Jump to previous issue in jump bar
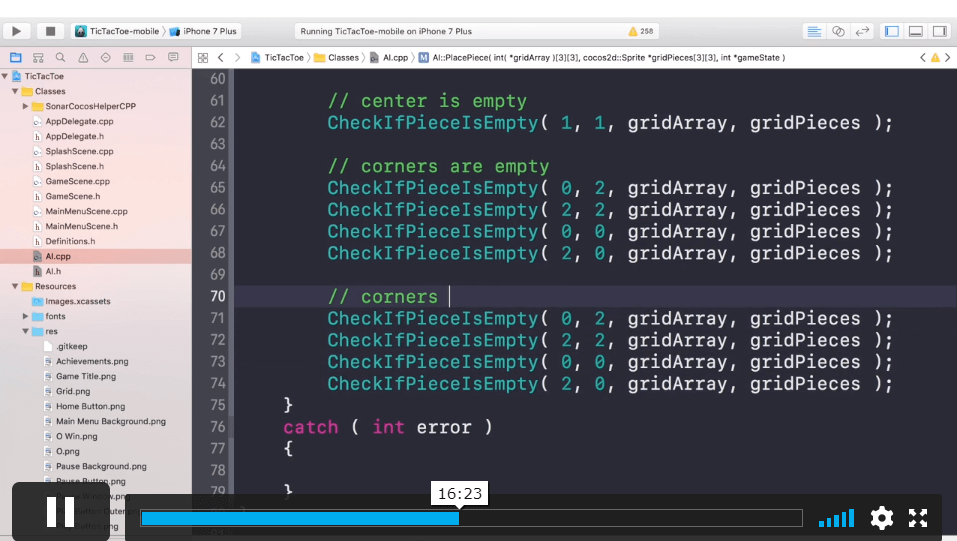The height and width of the screenshot is (541, 957). (922, 57)
